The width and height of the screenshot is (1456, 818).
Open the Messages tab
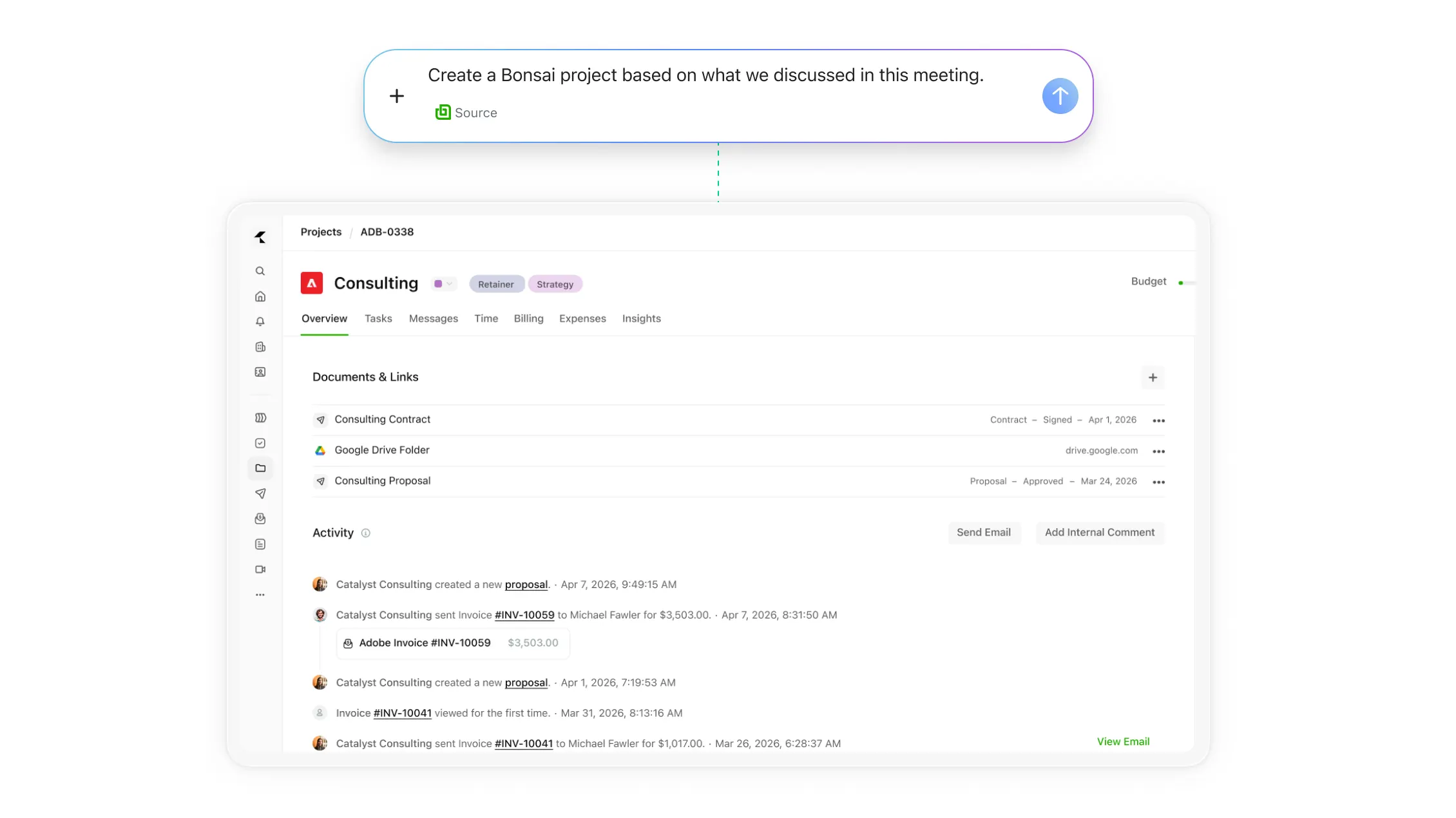(x=433, y=318)
